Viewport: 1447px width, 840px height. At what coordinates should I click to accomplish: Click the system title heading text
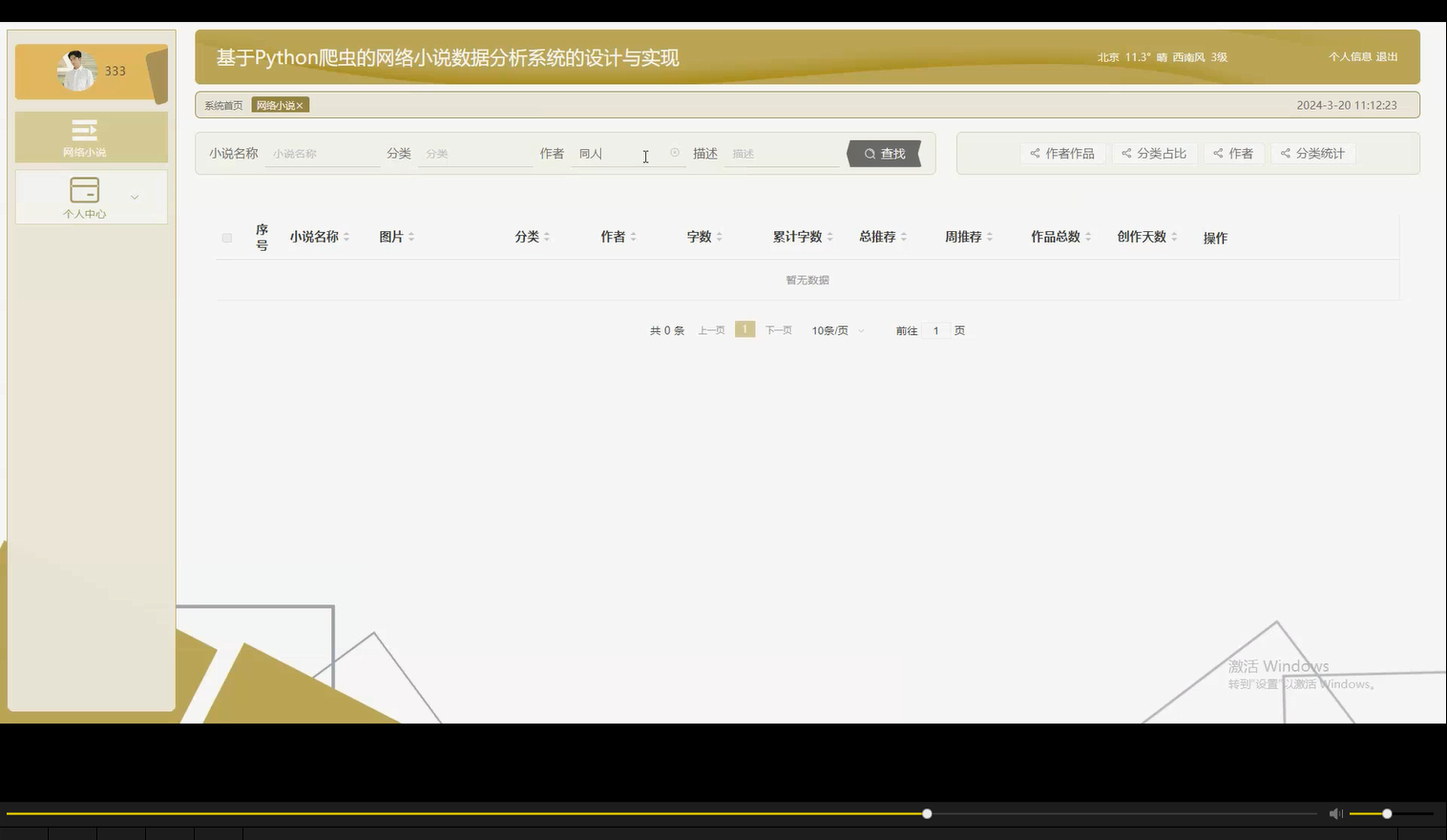[448, 57]
